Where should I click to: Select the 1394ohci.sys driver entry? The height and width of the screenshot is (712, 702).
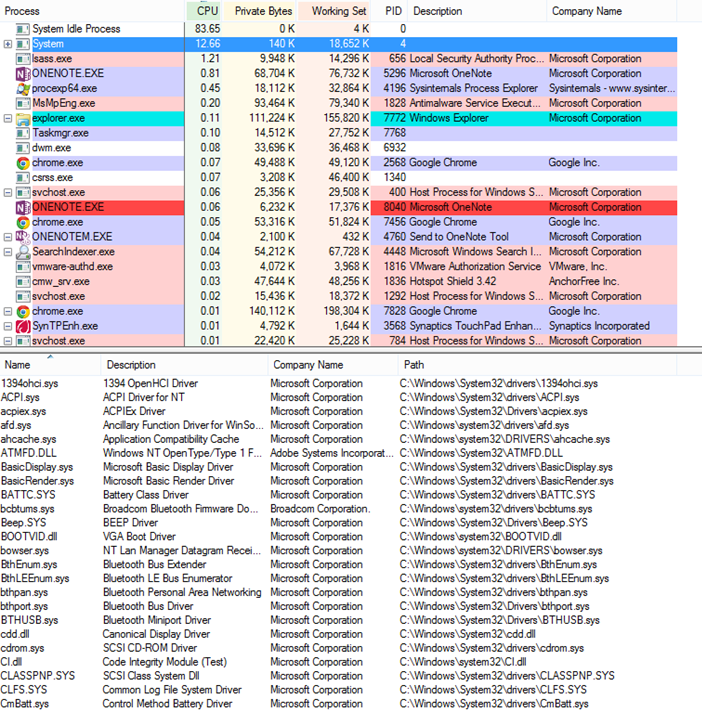338,384
